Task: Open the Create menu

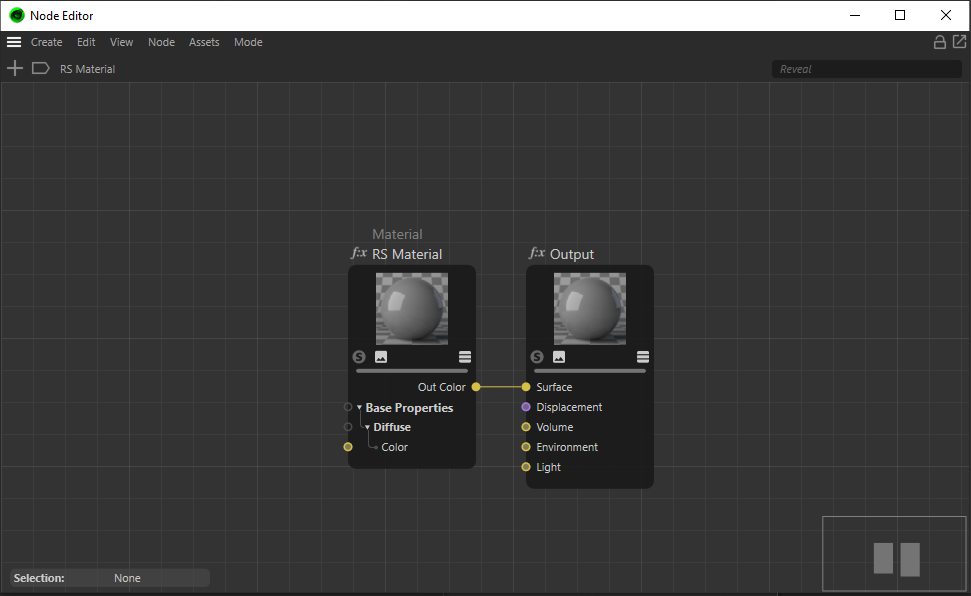Action: click(46, 42)
